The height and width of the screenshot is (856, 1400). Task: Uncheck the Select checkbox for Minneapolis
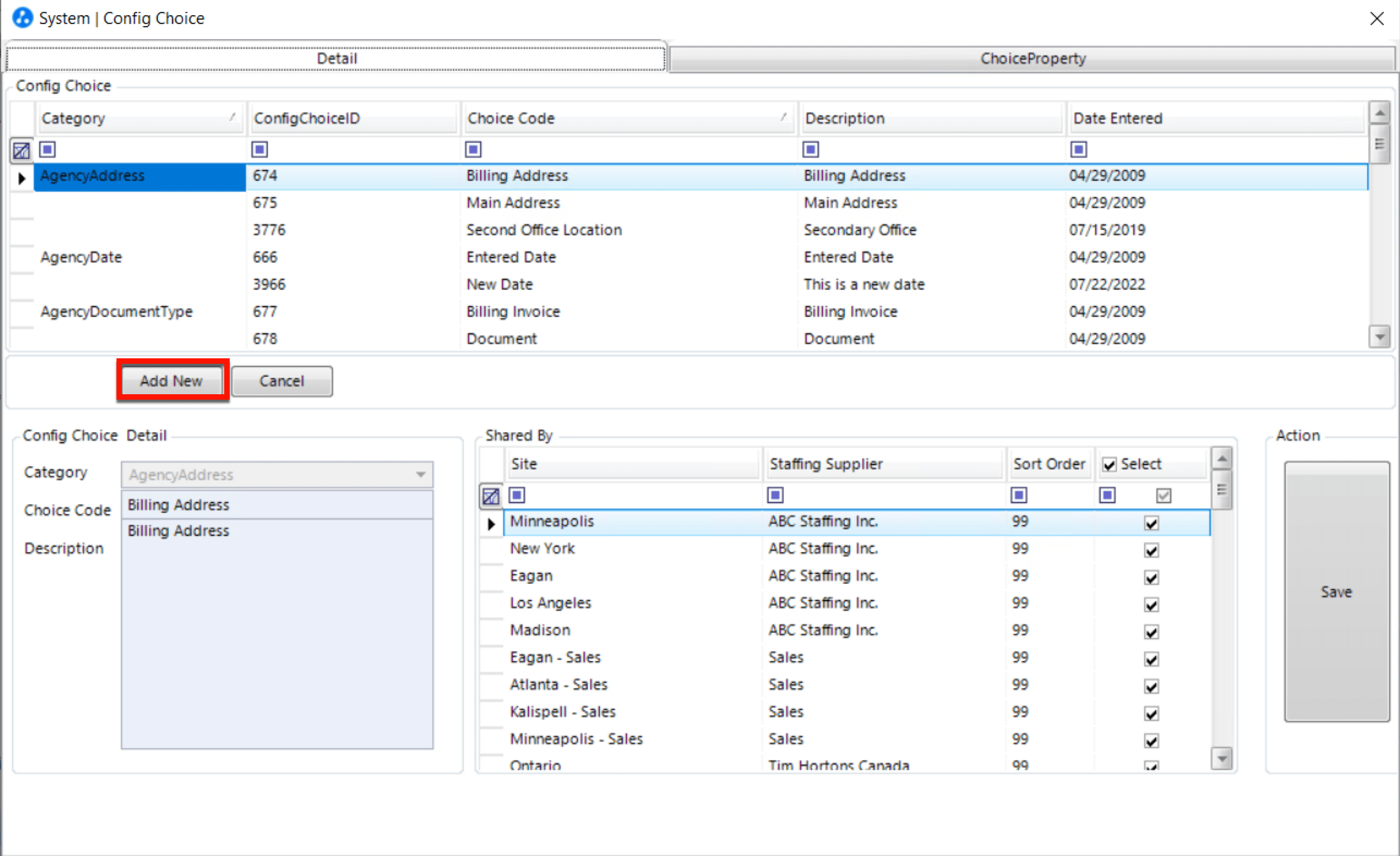[1151, 523]
